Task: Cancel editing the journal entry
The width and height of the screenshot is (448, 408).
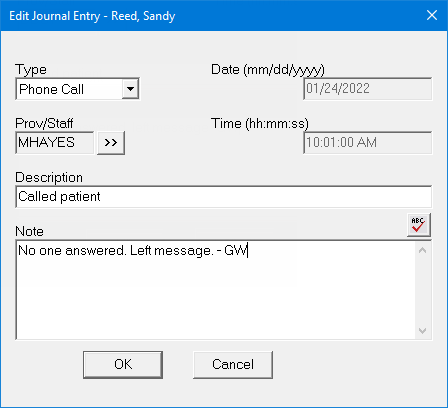Action: click(233, 365)
